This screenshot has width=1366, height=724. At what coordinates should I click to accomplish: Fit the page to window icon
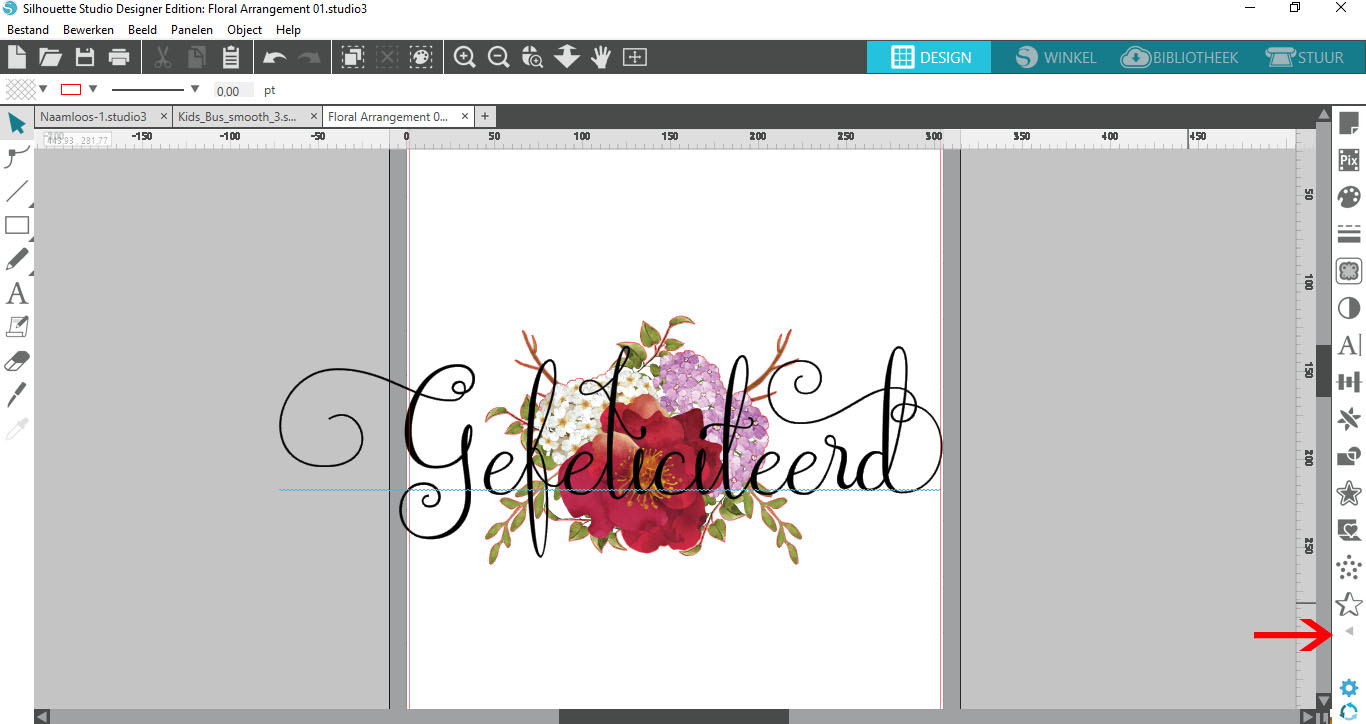pos(635,57)
